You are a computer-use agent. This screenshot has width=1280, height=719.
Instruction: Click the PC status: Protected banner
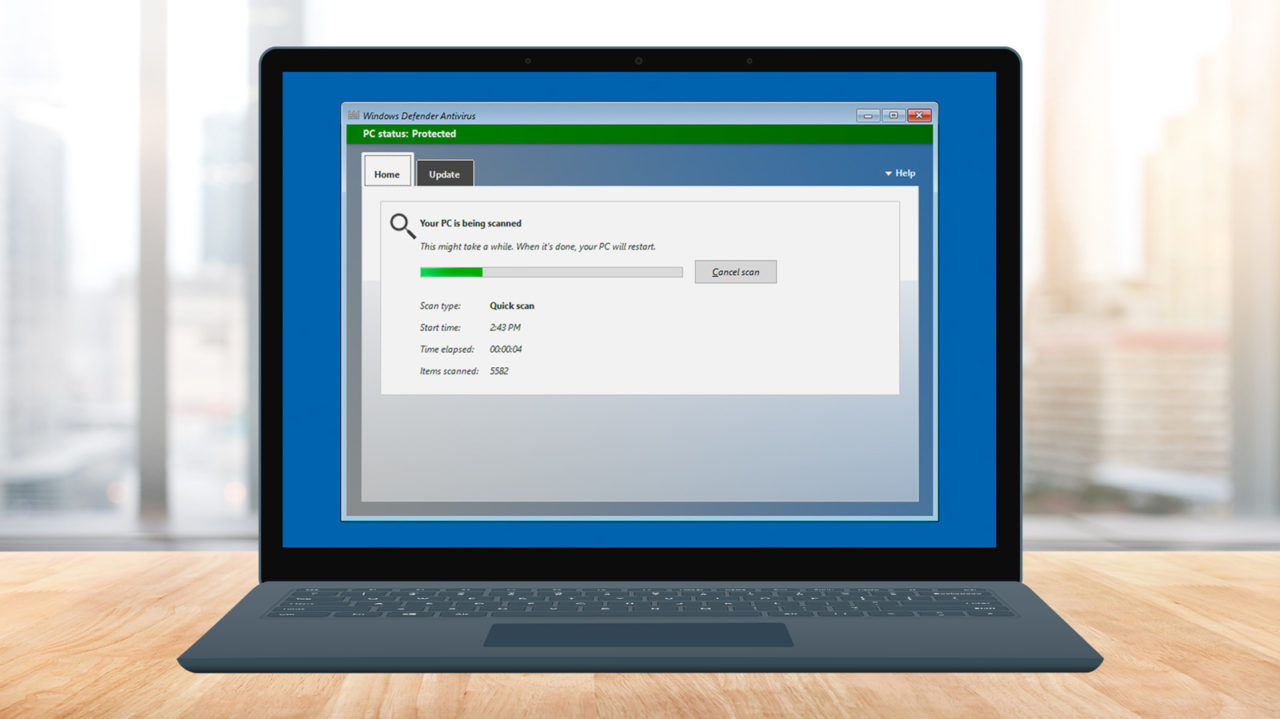click(640, 133)
